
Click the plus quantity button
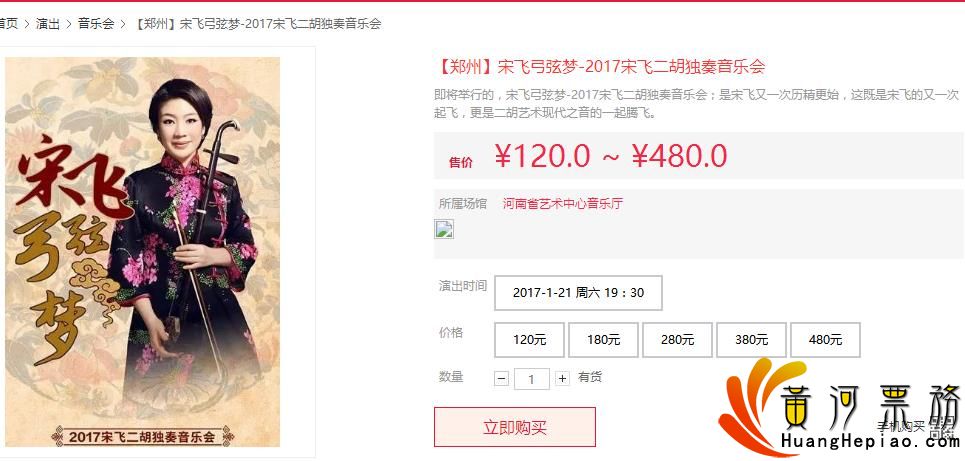pyautogui.click(x=562, y=379)
